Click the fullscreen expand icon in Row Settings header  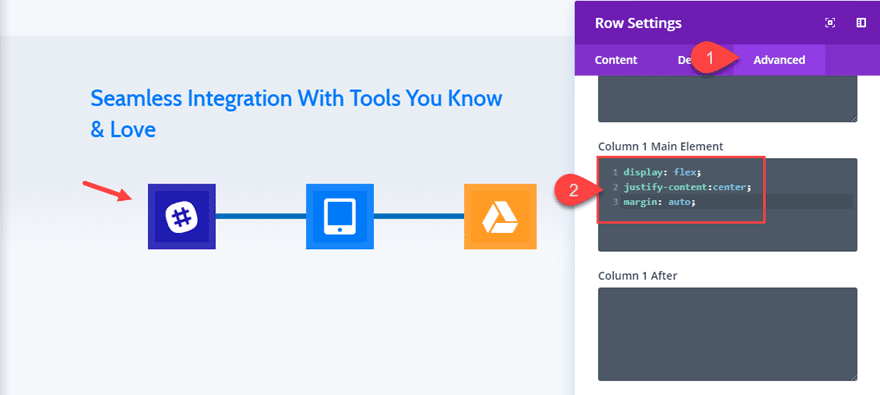coord(830,23)
